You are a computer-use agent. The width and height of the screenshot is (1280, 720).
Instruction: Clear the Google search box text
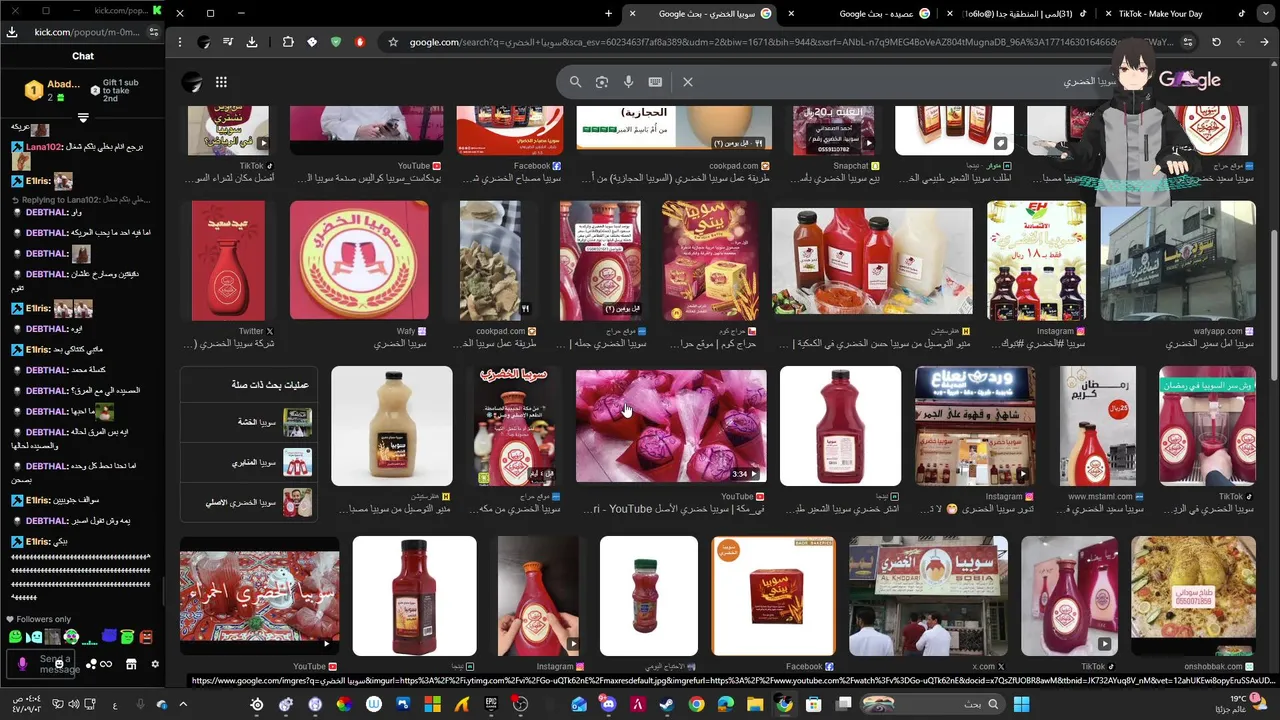(688, 82)
